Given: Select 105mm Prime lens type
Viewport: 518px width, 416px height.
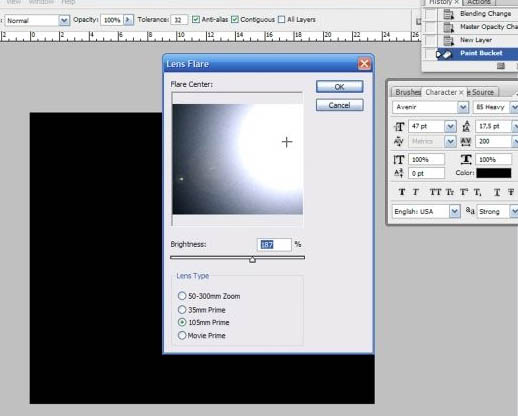Looking at the screenshot, I should point(182,322).
